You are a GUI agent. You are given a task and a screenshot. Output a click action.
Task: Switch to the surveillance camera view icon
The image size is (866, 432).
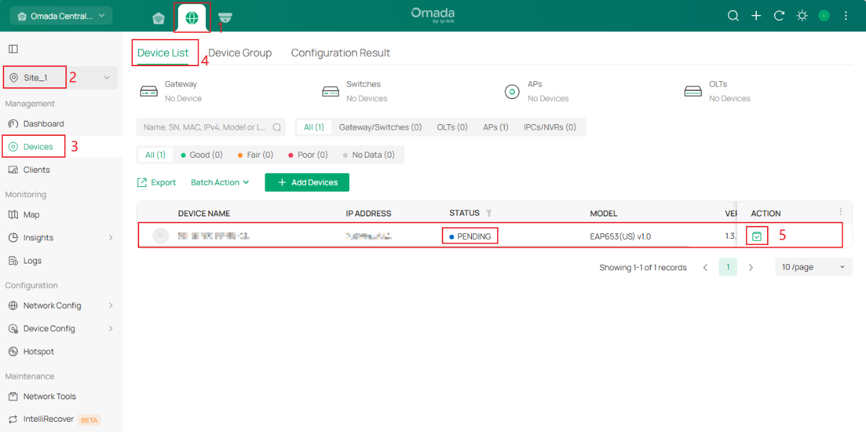click(x=225, y=18)
